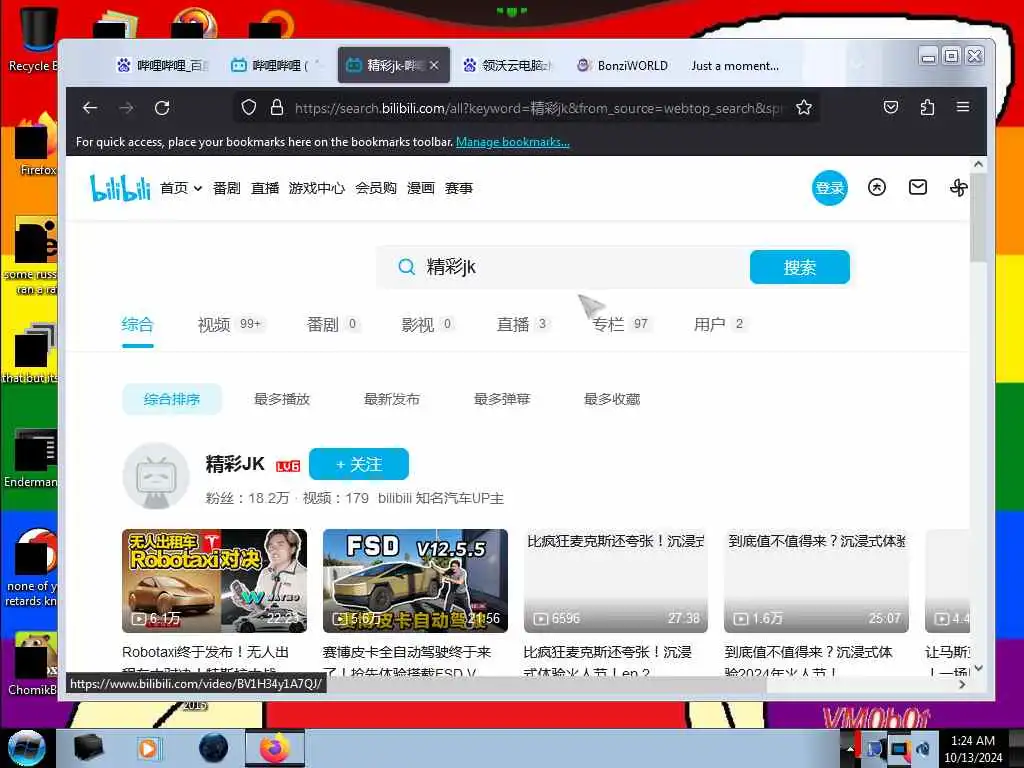The image size is (1024, 768).
Task: Switch to the BonziWORLD tab
Action: tap(622, 65)
